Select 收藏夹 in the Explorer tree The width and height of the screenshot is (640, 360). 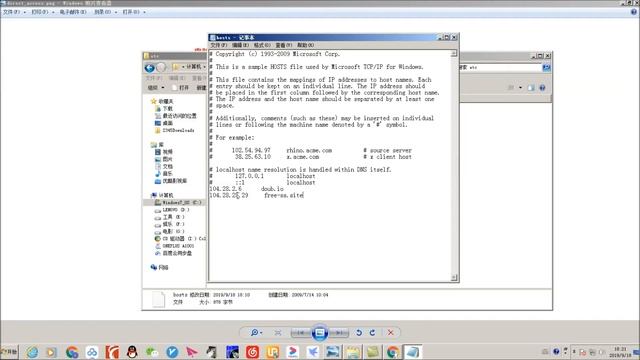coord(162,101)
